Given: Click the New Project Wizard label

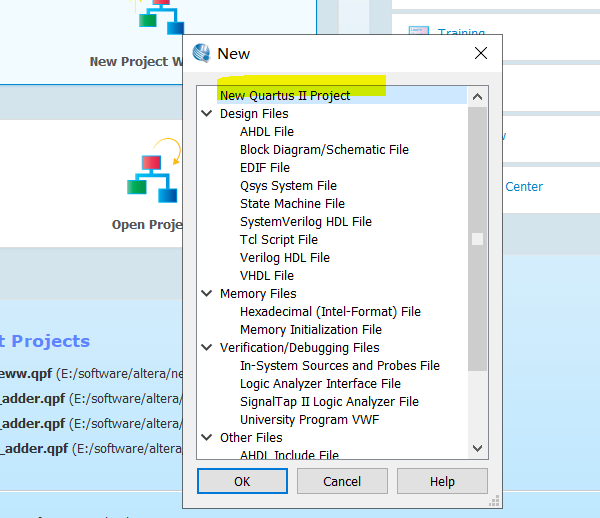Looking at the screenshot, I should 136,62.
